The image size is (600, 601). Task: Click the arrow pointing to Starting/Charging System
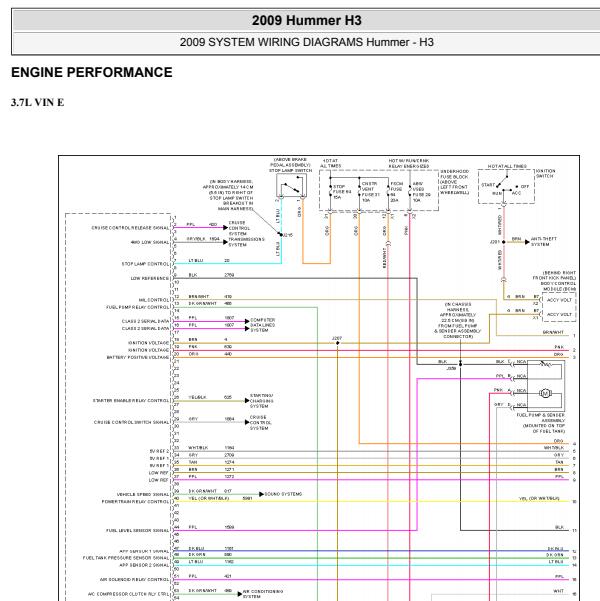[x=247, y=401]
